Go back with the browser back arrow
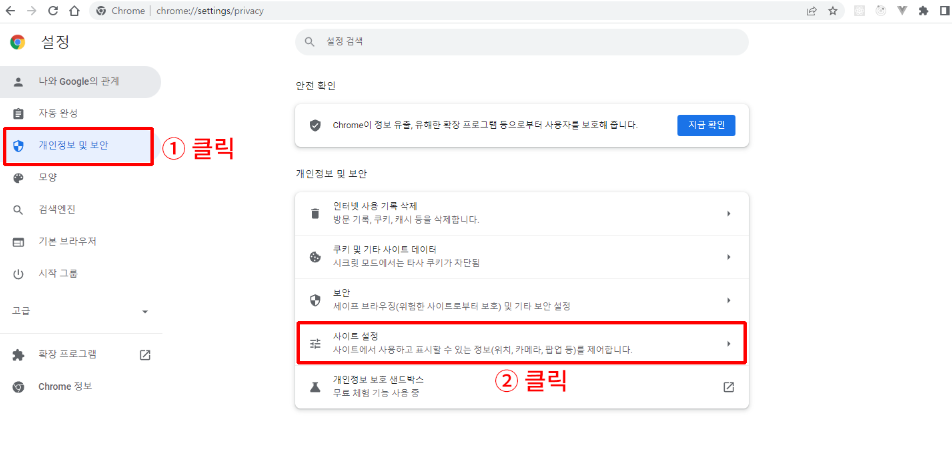Viewport: 952px width, 466px height. point(10,11)
